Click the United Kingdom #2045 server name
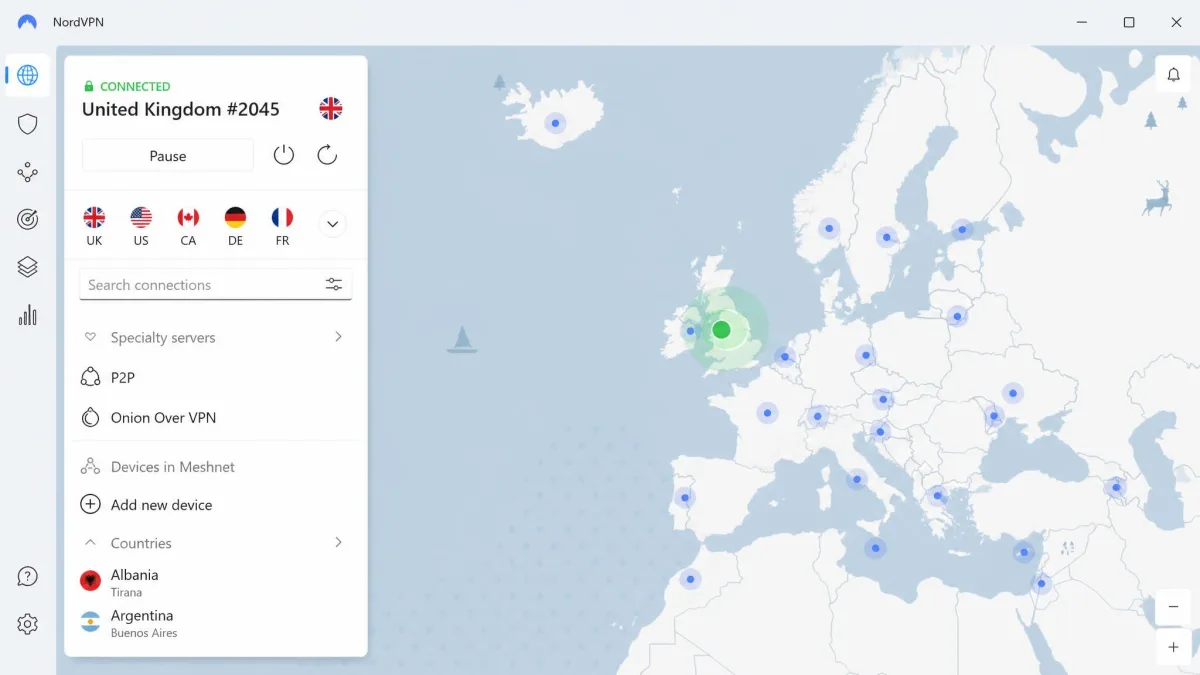 click(x=181, y=109)
